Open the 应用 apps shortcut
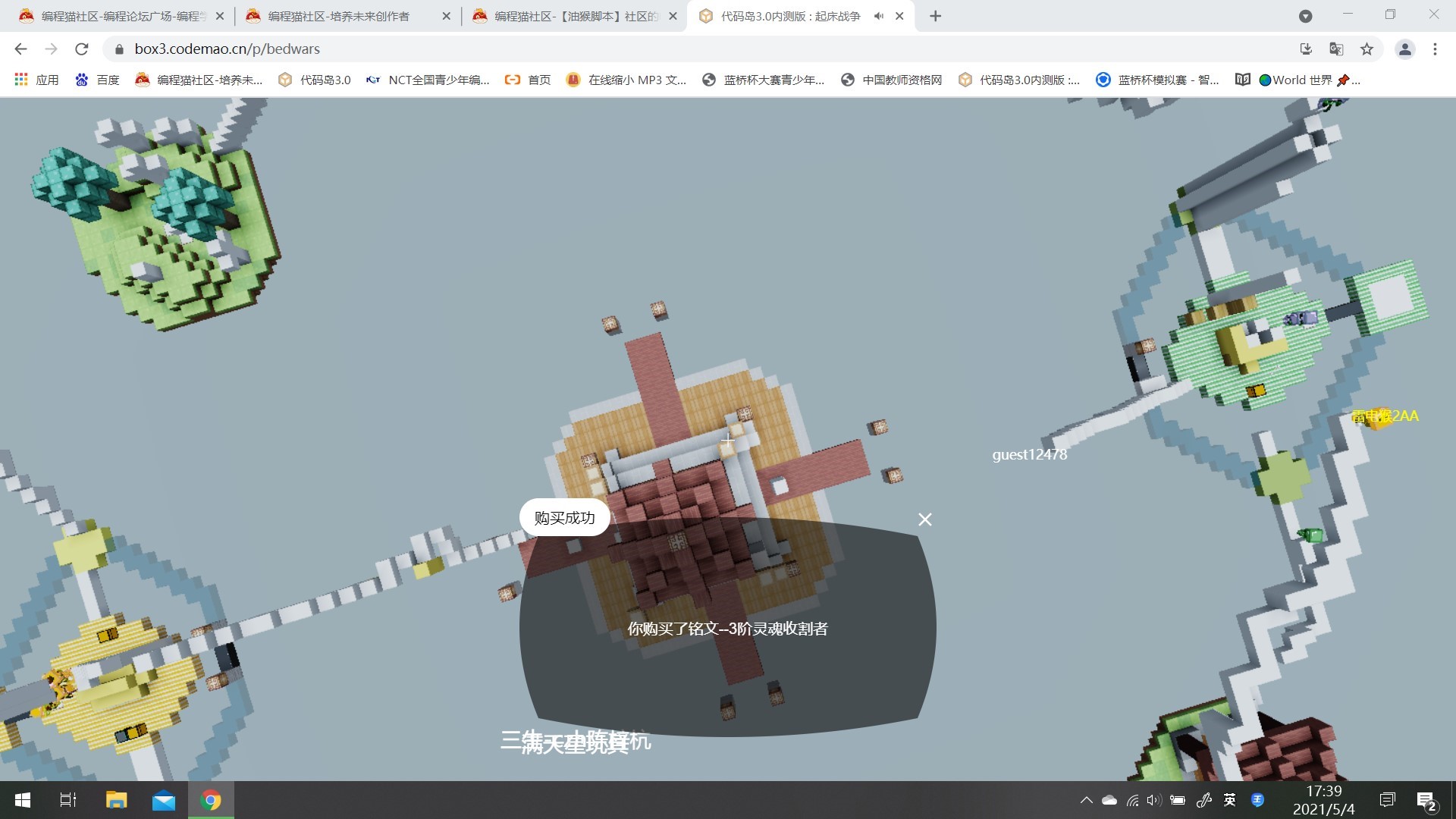 (36, 80)
